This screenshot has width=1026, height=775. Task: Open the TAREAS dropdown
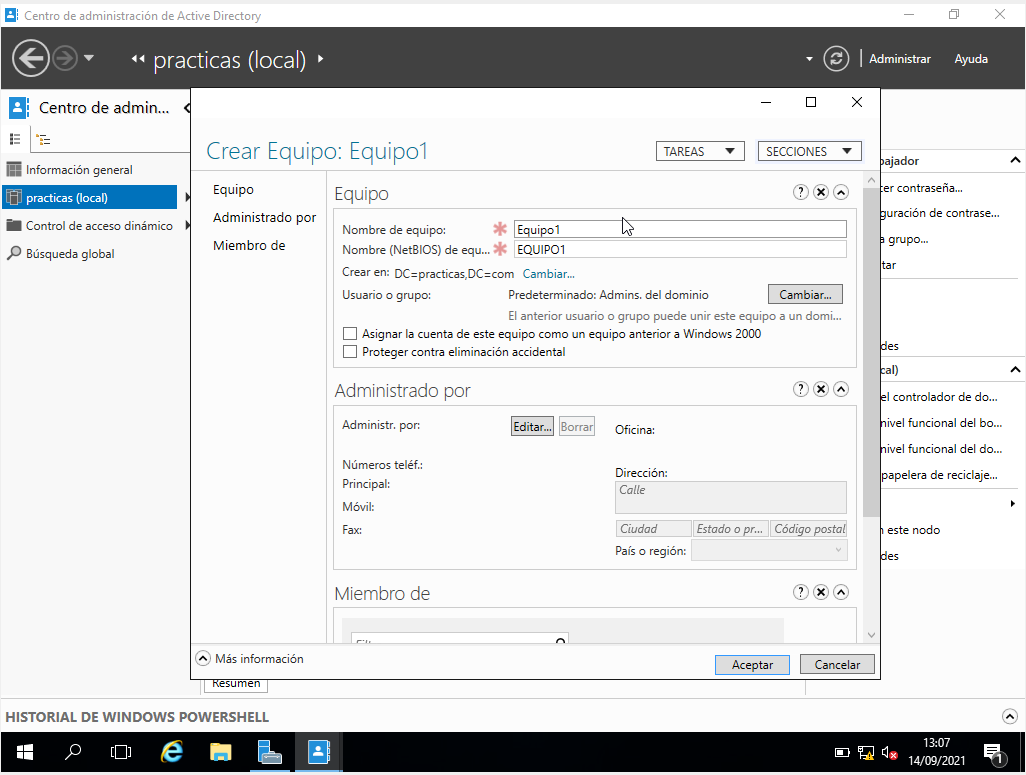700,152
